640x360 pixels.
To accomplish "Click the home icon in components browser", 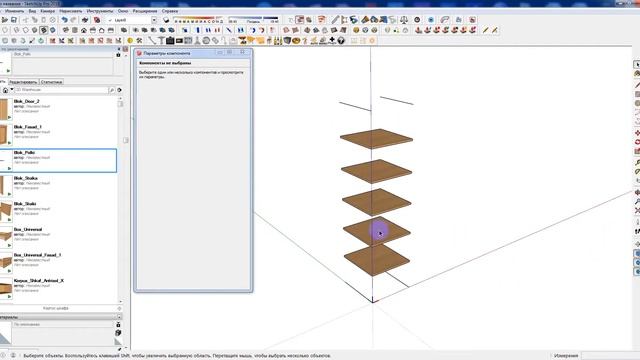I will pyautogui.click(x=5, y=90).
